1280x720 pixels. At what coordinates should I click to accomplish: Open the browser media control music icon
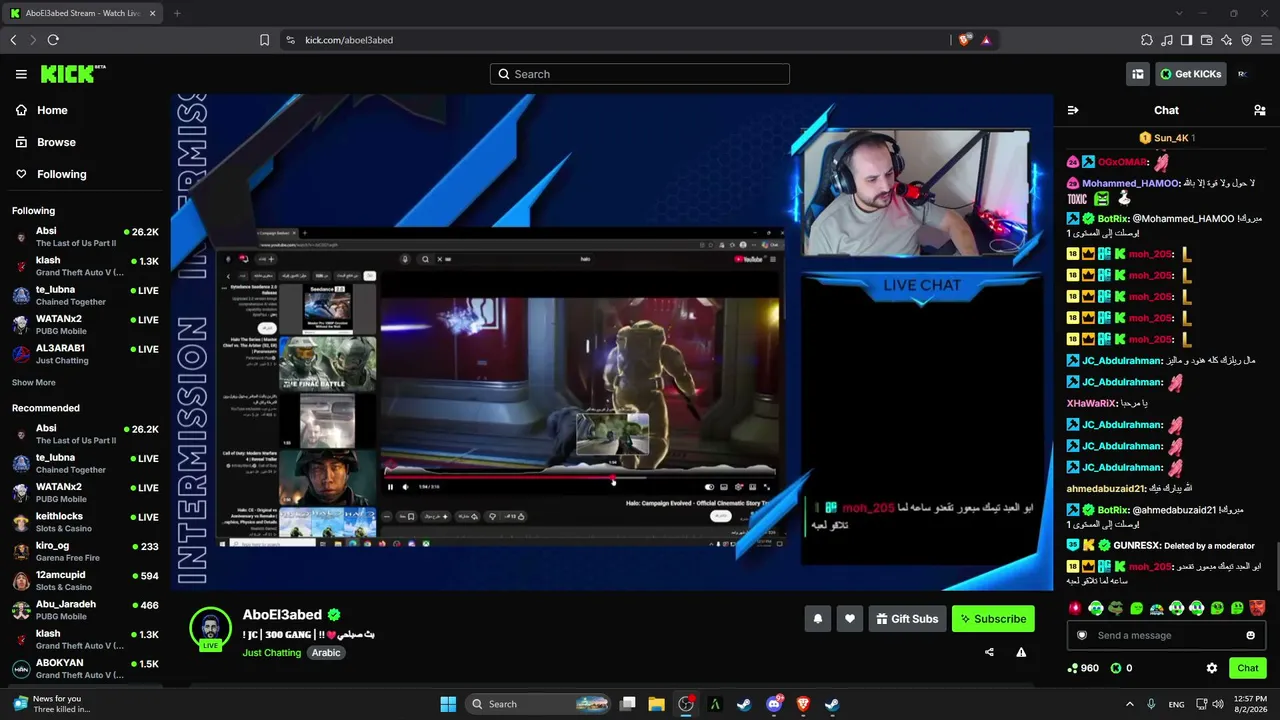click(x=1167, y=40)
